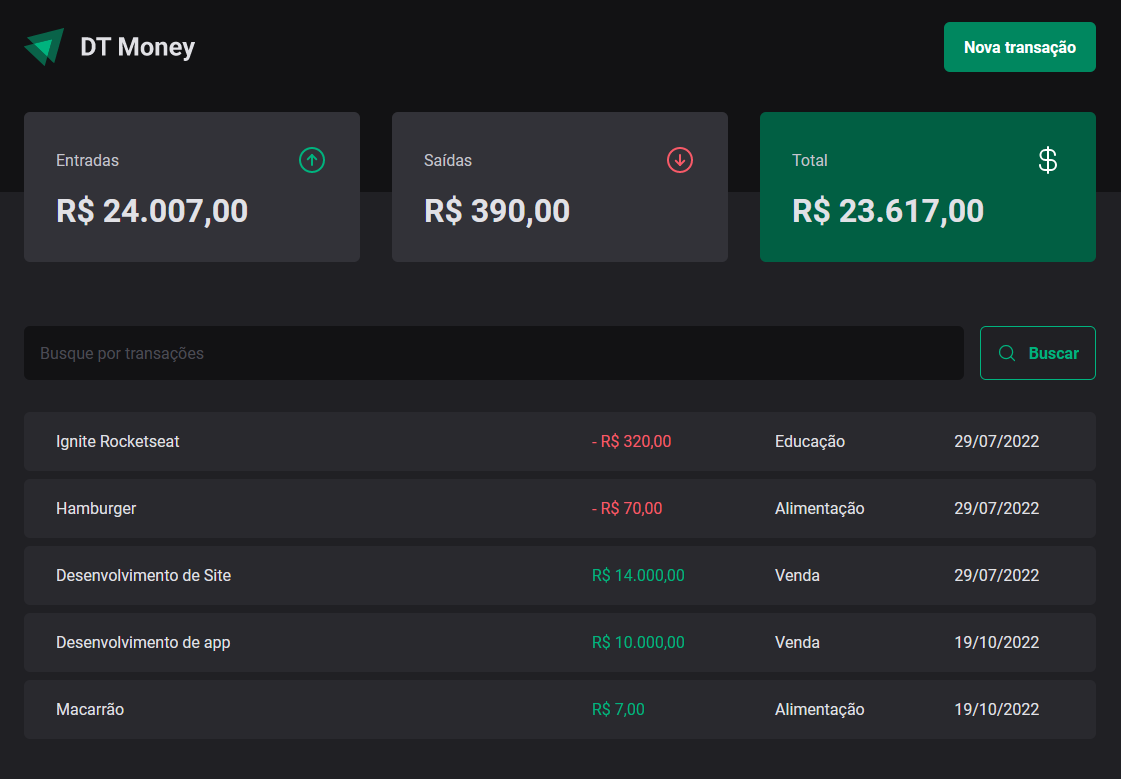Click the red -R$ 320,00 value

click(631, 441)
